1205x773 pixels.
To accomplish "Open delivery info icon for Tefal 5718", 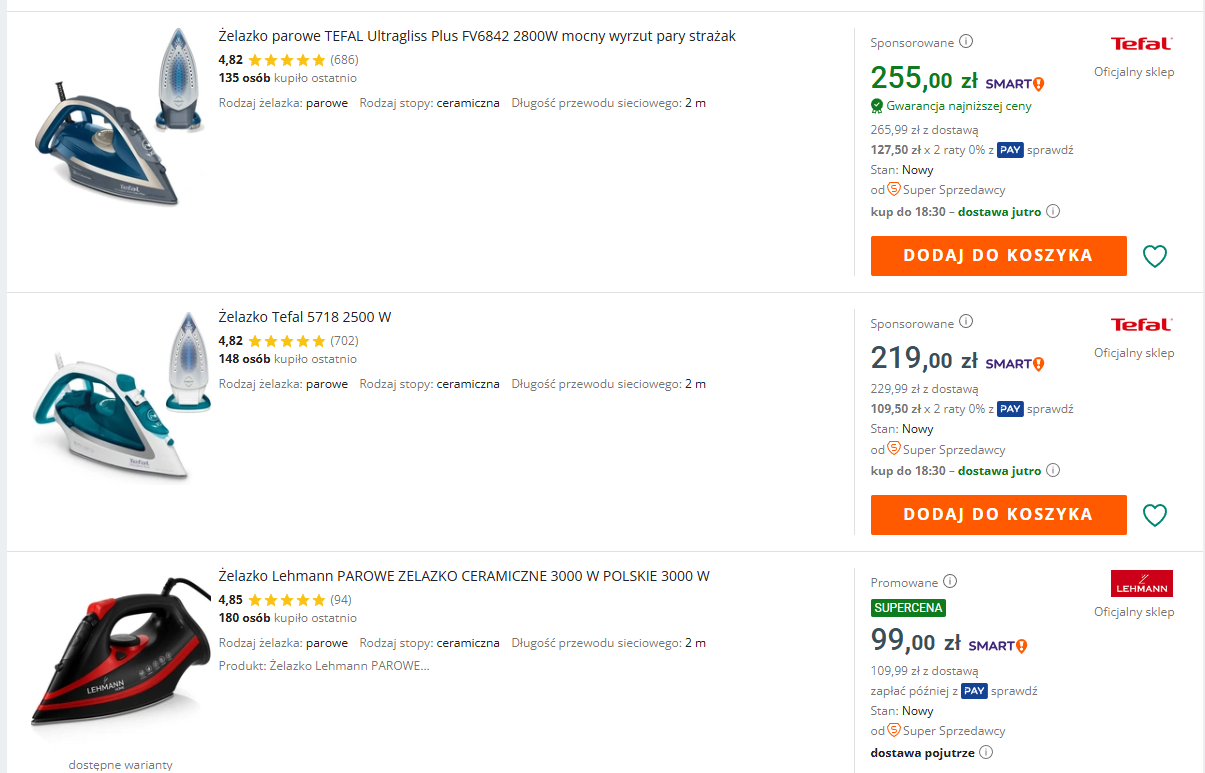I will pos(1053,470).
